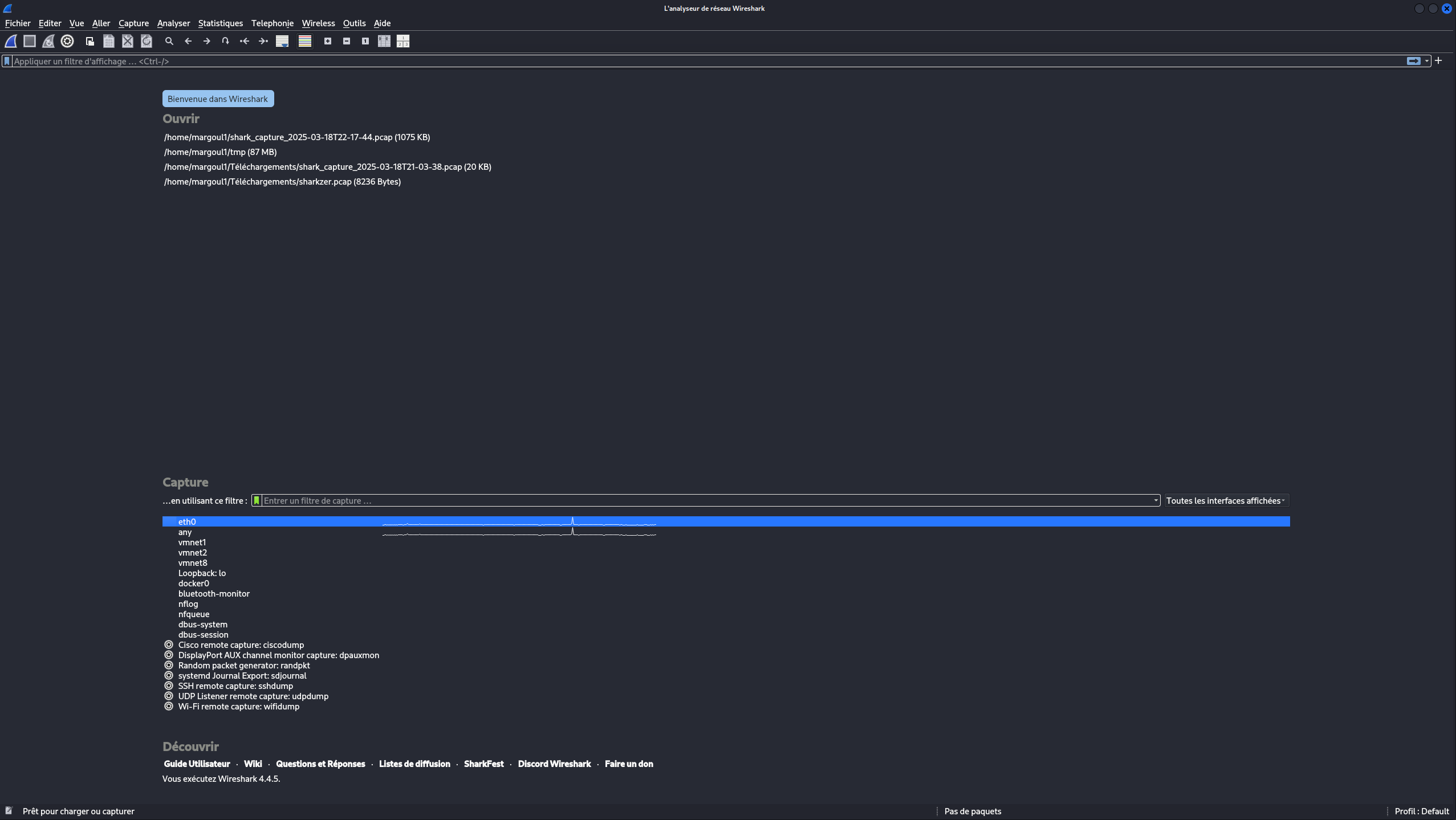Open the Wireless menu
Screen dimensions: 1456x820
pyautogui.click(x=318, y=23)
